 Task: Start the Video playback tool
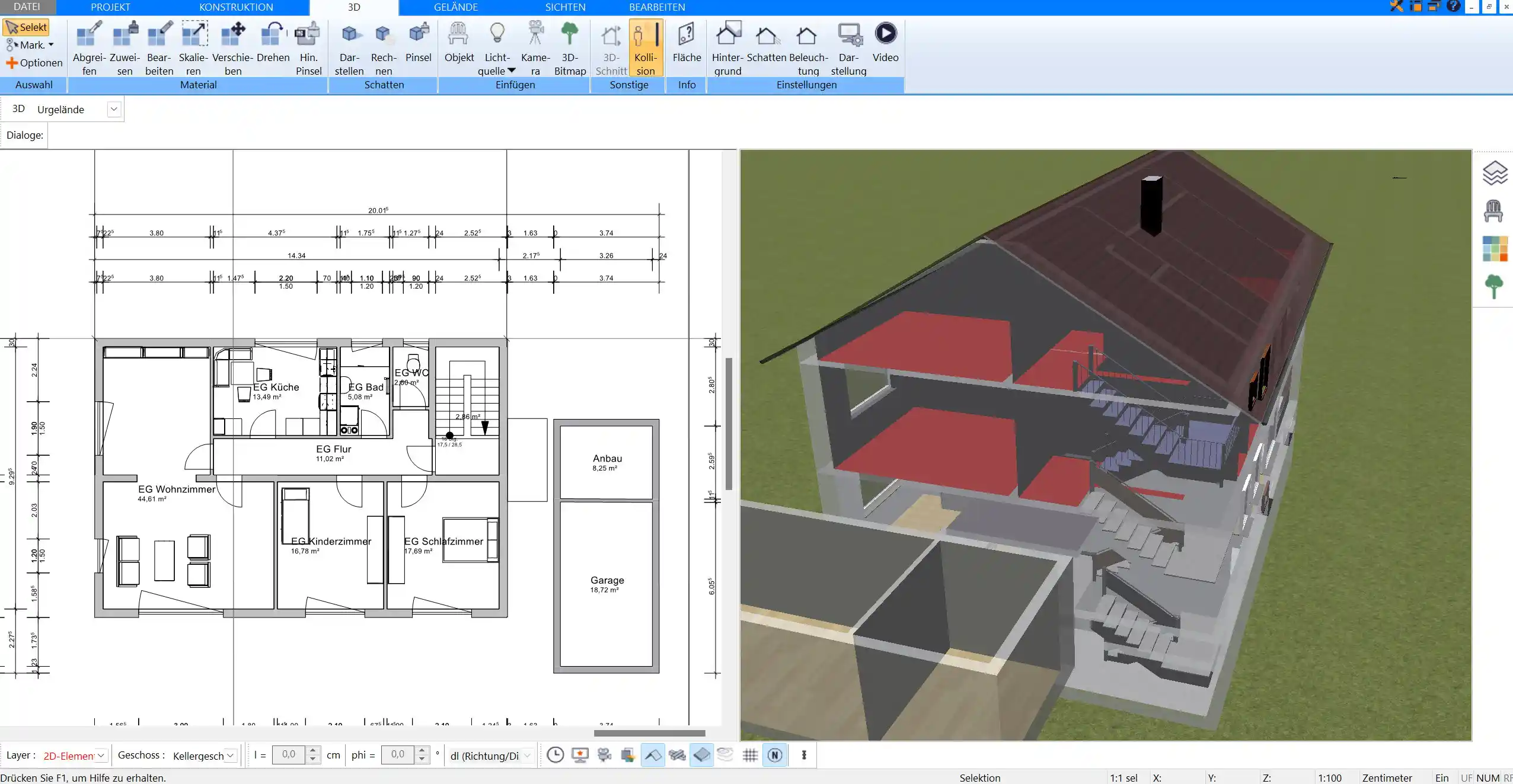(885, 41)
